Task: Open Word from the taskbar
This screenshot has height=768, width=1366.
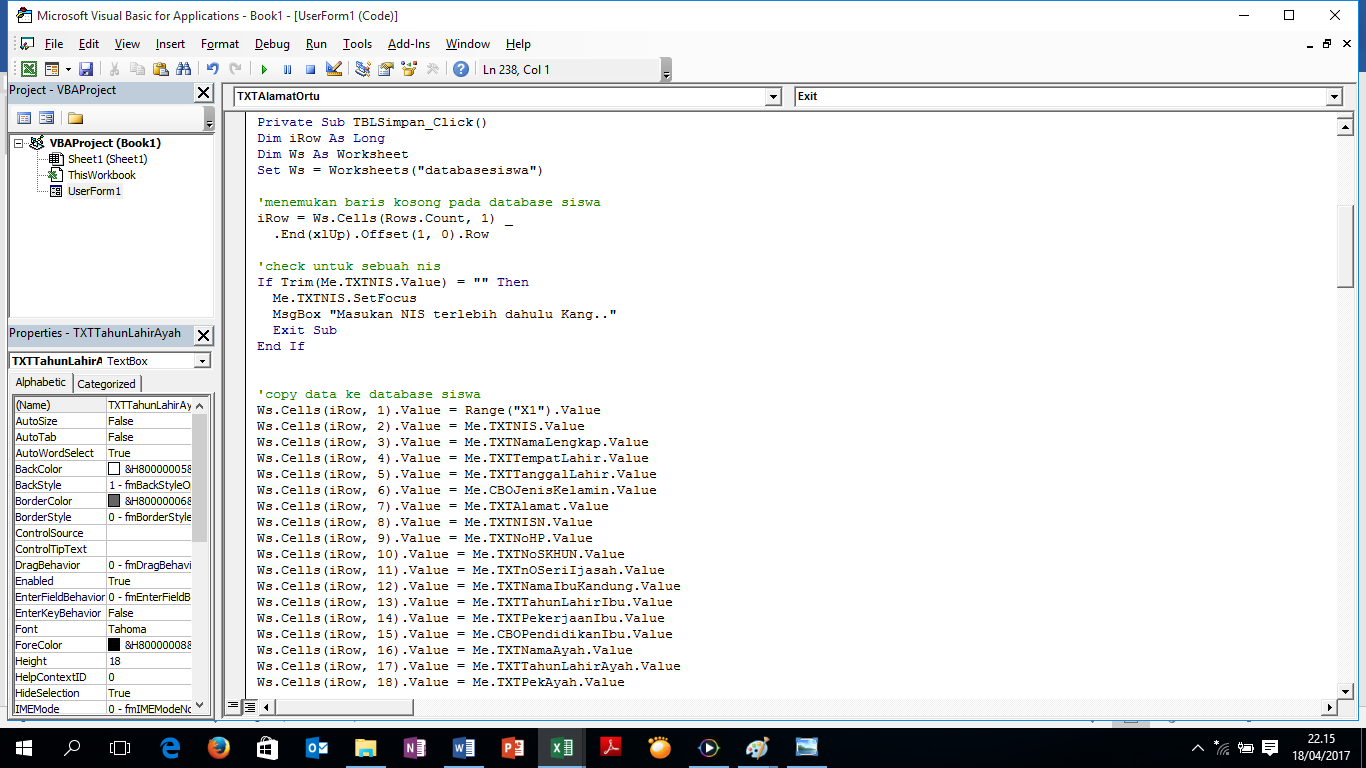Action: tap(464, 748)
